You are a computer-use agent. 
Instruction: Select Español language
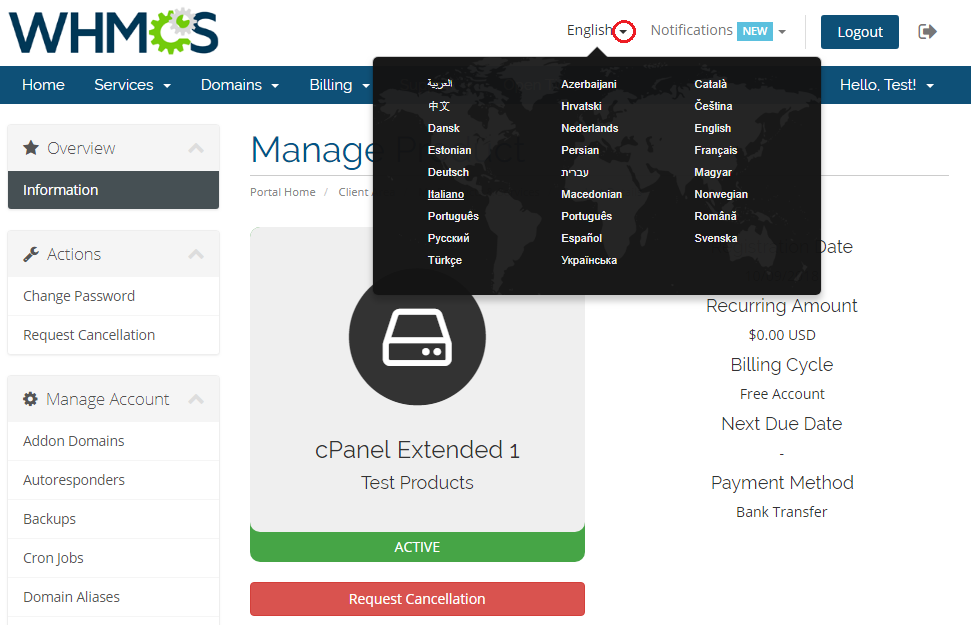581,238
